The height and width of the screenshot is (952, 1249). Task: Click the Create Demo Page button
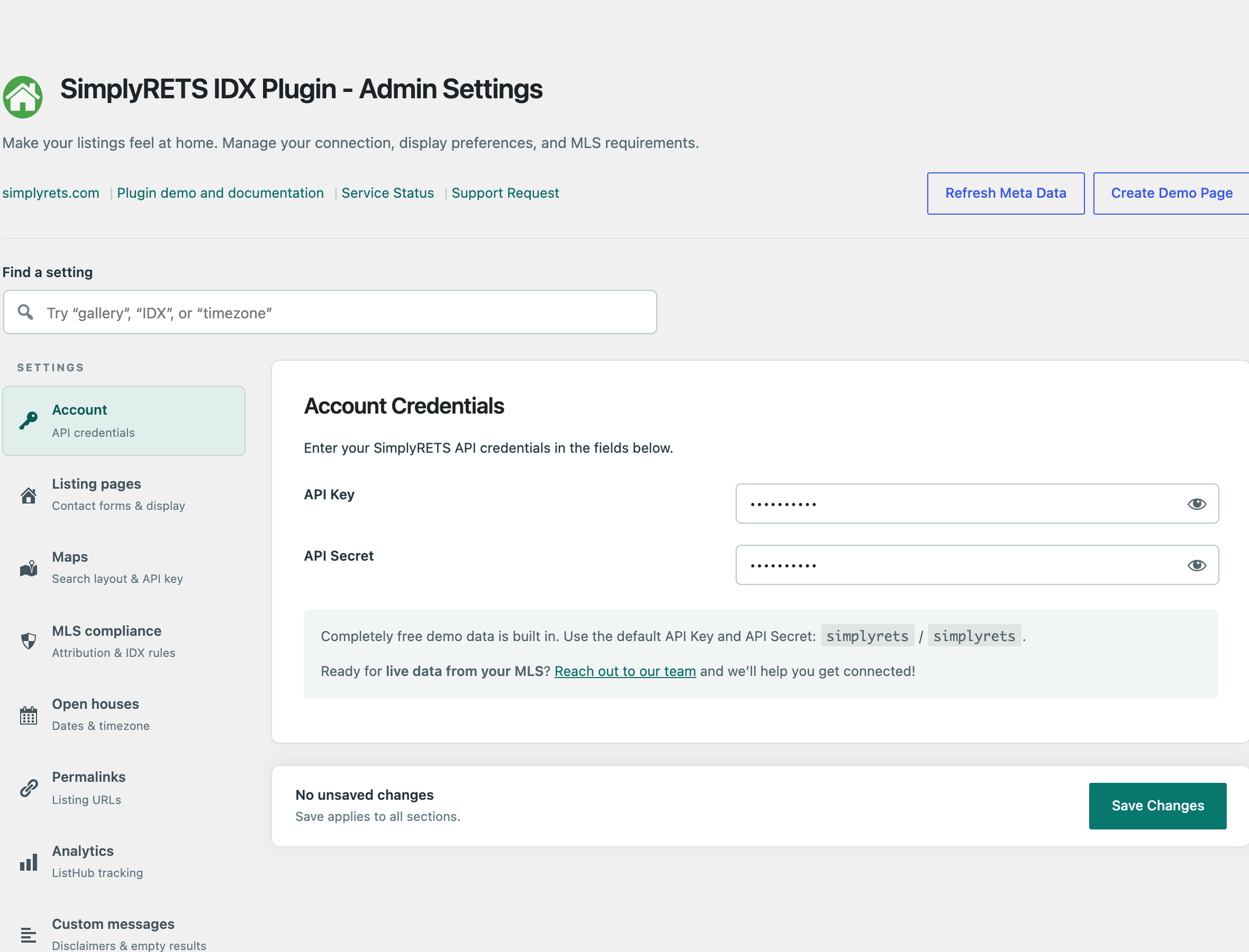click(1172, 194)
